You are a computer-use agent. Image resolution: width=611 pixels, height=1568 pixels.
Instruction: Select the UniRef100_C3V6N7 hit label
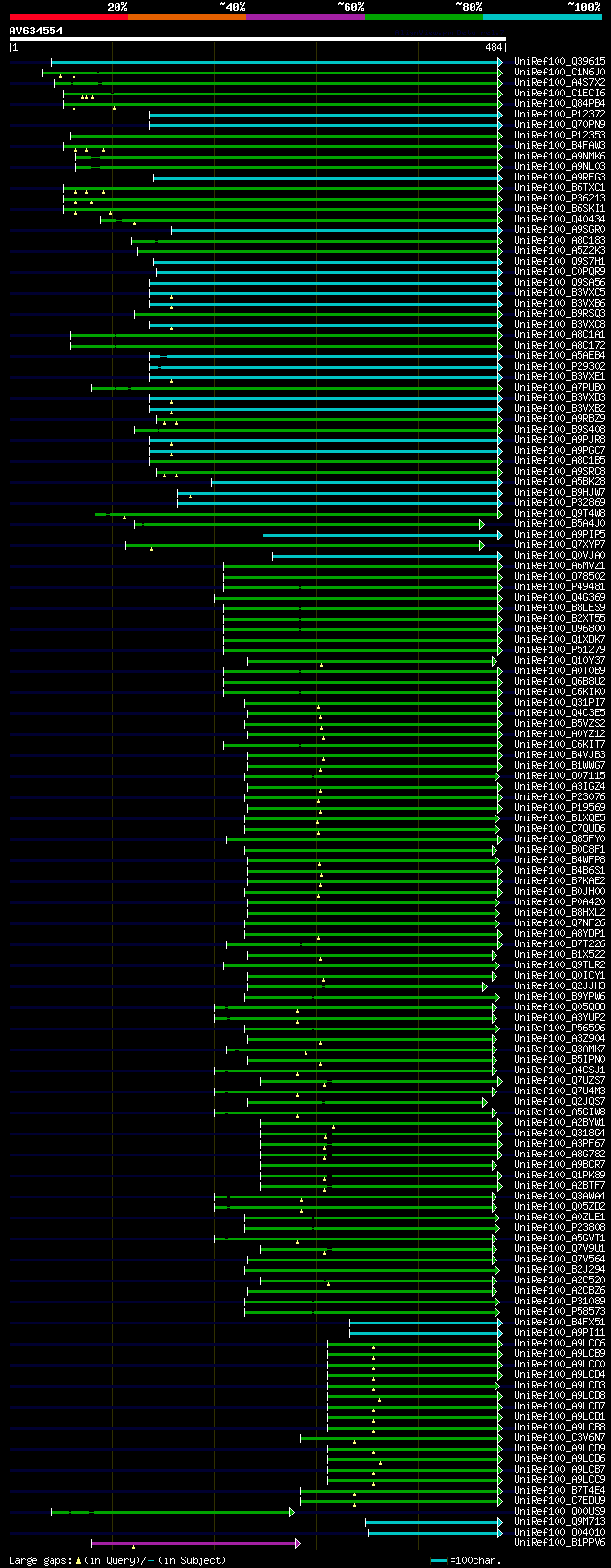[x=559, y=1437]
